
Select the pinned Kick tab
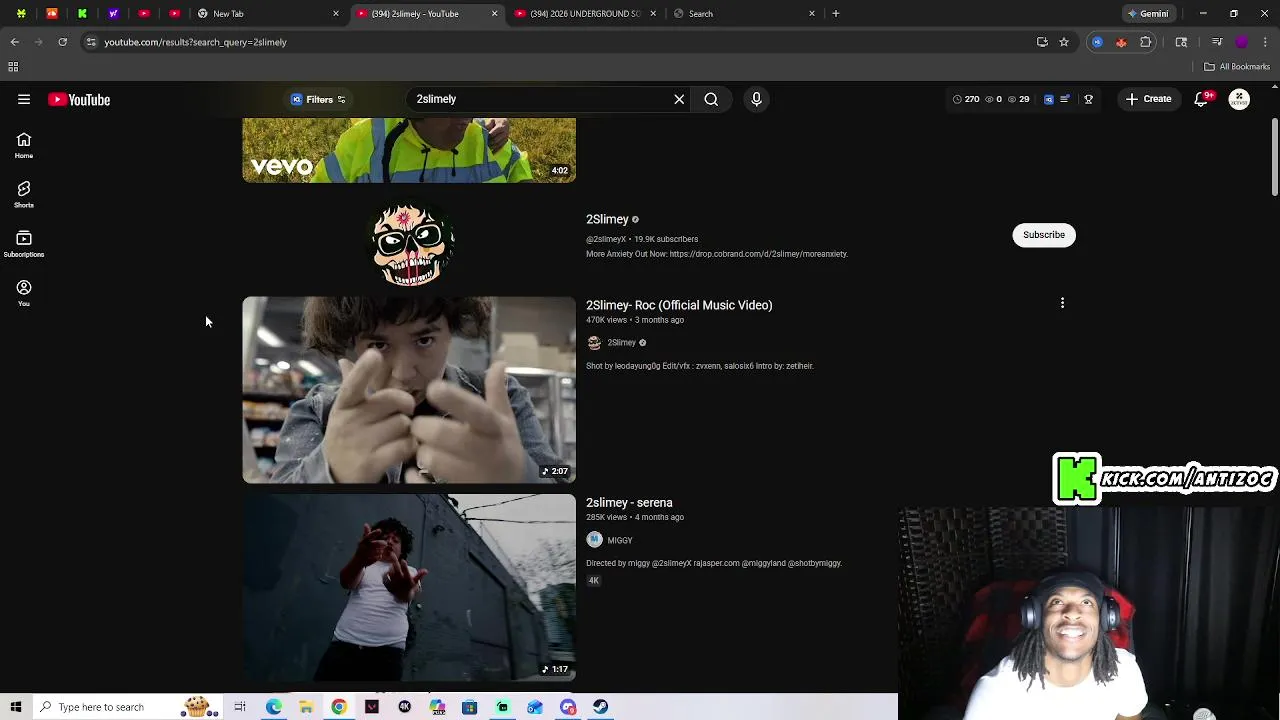(82, 14)
